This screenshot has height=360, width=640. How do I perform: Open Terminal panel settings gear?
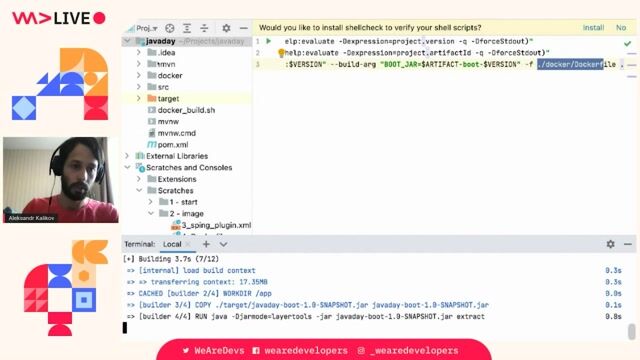pyautogui.click(x=610, y=244)
